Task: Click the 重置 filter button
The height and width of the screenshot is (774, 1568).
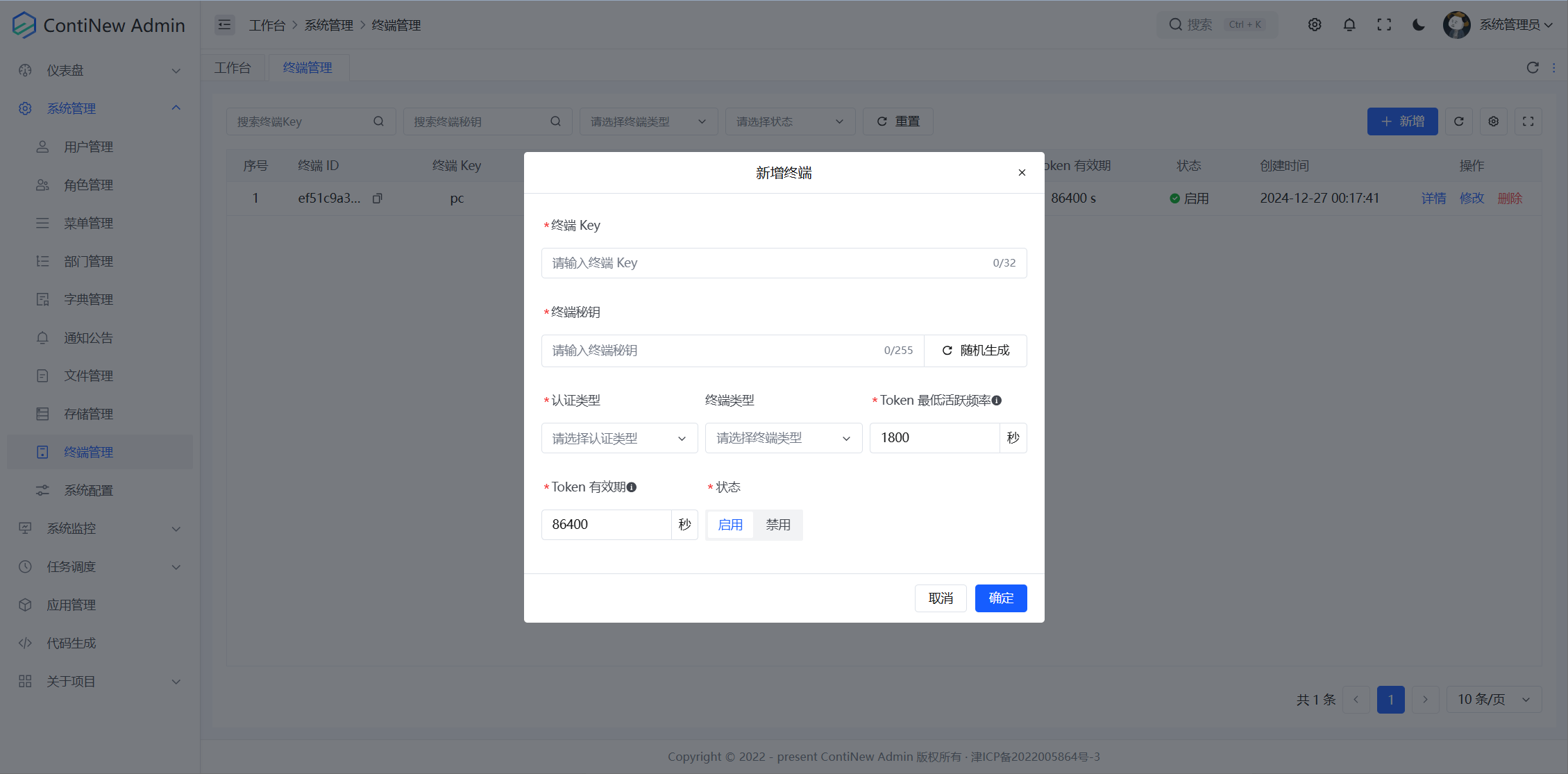Action: click(897, 121)
